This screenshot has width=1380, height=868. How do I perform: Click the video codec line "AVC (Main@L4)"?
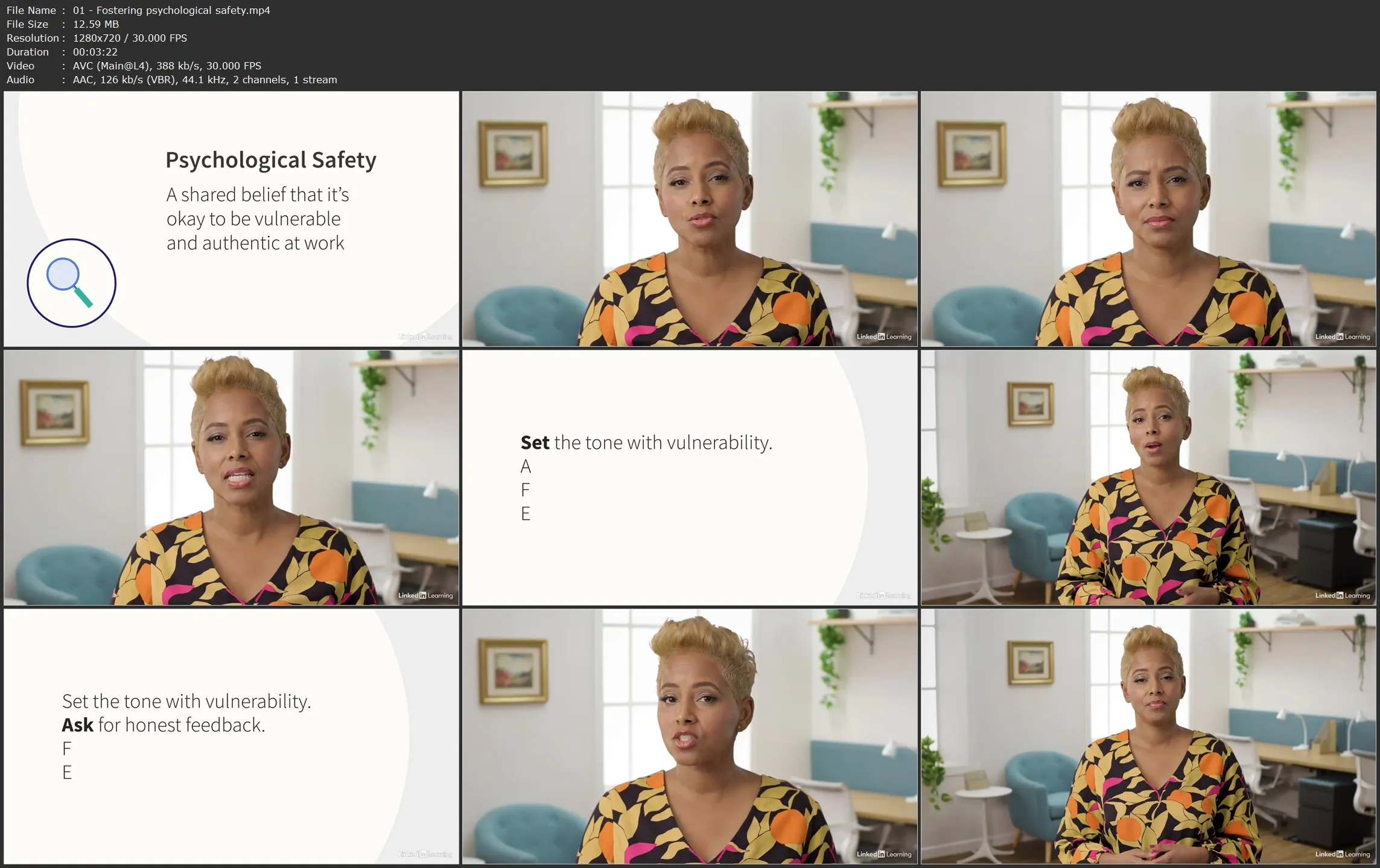tap(167, 66)
